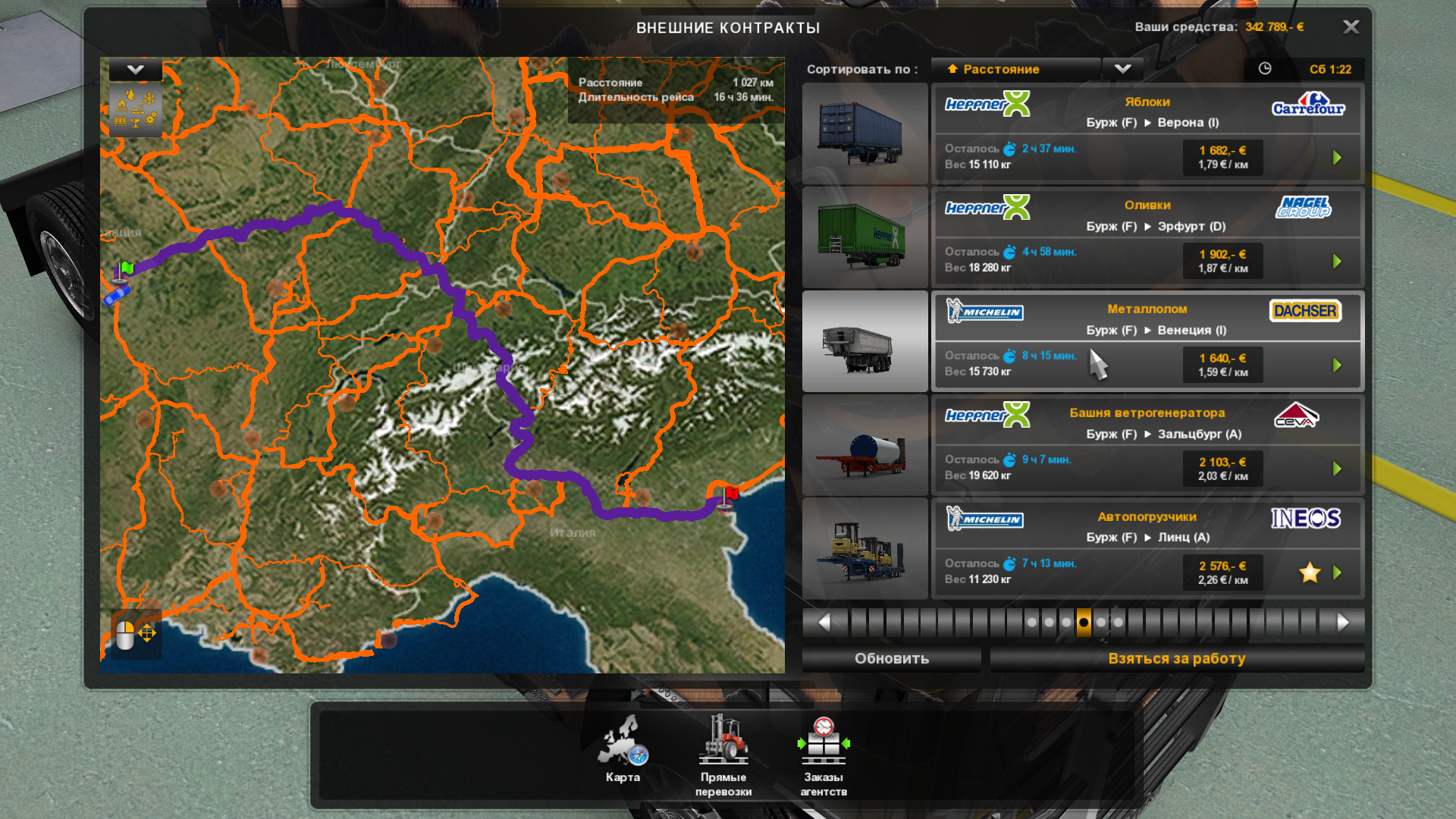
Task: Open details arrow for Яблоки job
Action: (1337, 158)
